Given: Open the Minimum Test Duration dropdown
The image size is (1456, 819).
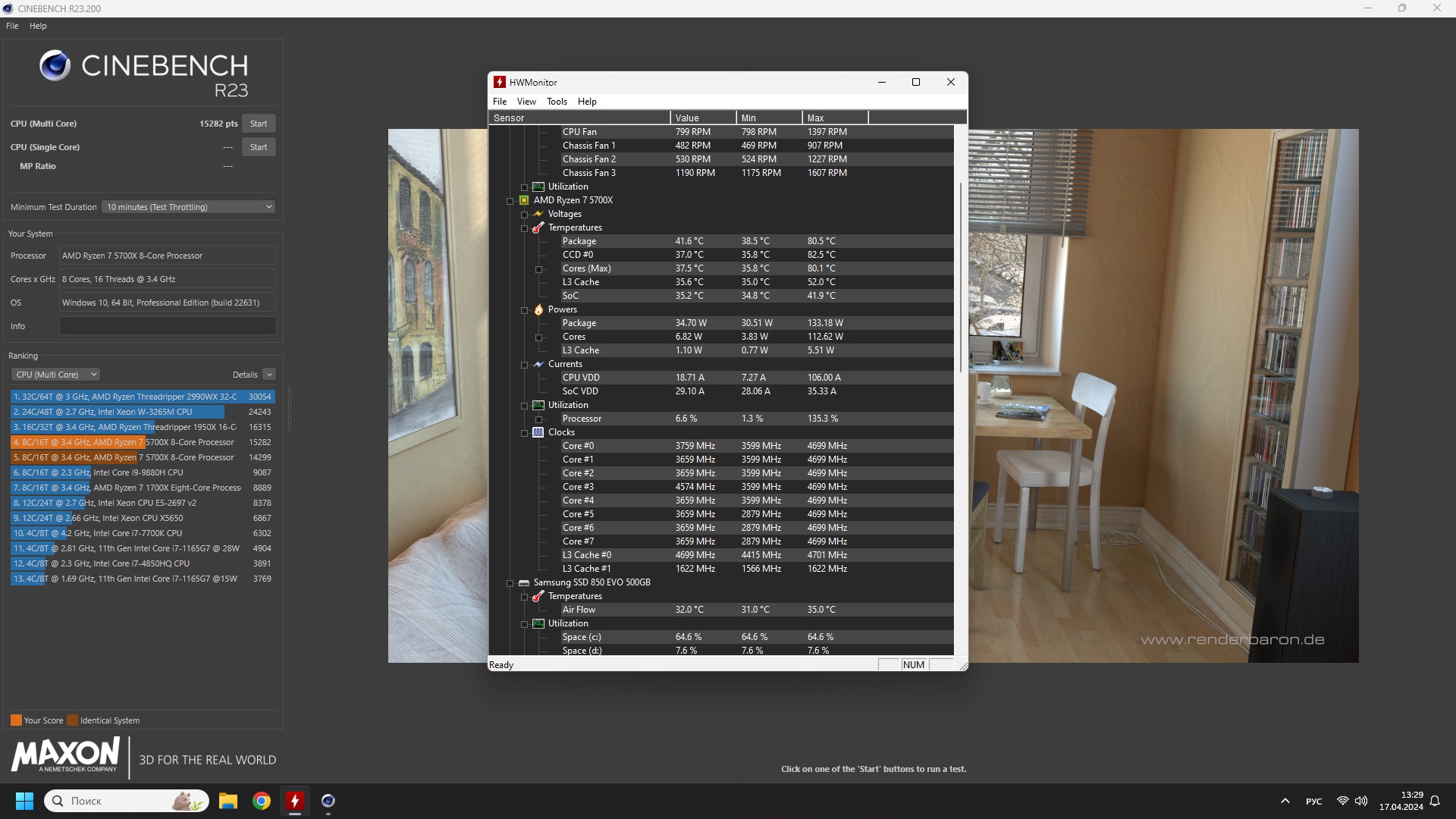Looking at the screenshot, I should (x=189, y=207).
